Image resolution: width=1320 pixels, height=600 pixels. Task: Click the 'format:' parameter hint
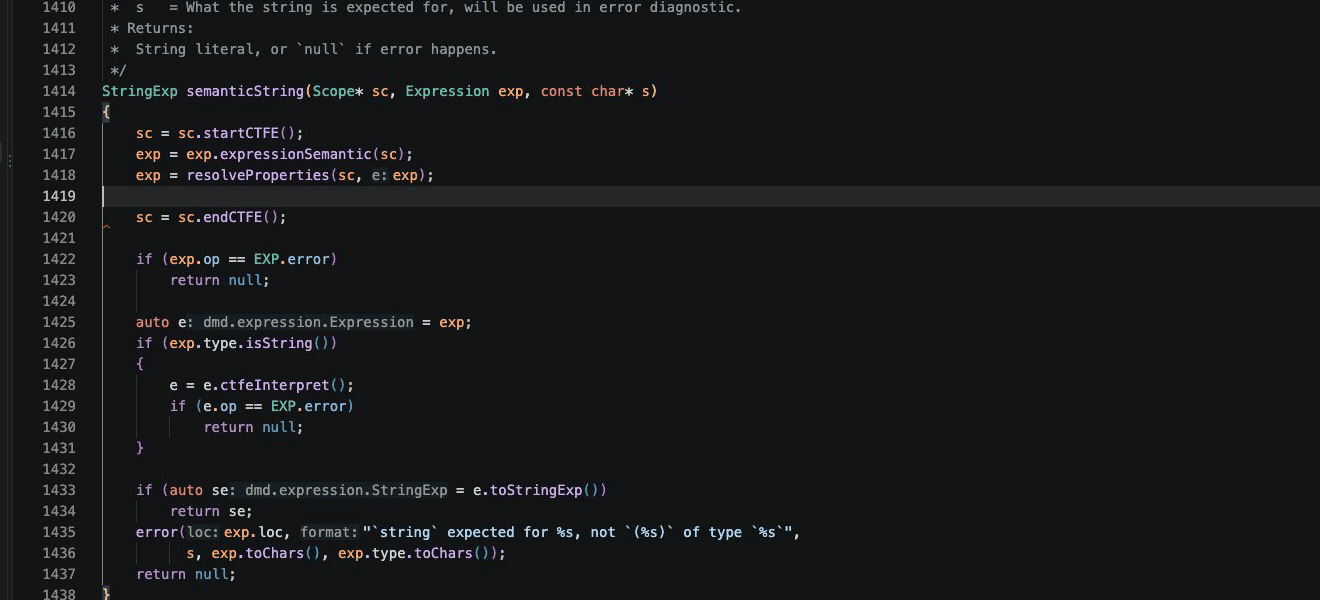(x=329, y=532)
